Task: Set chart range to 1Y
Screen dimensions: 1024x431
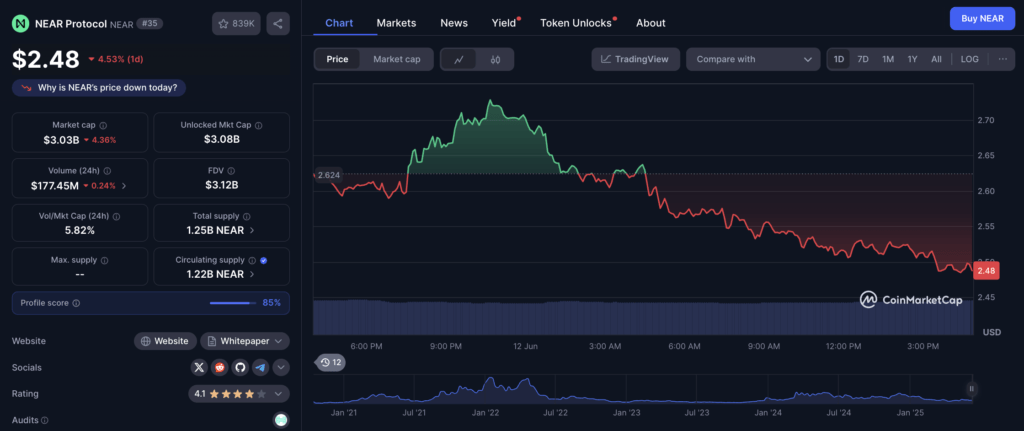Action: pos(912,59)
